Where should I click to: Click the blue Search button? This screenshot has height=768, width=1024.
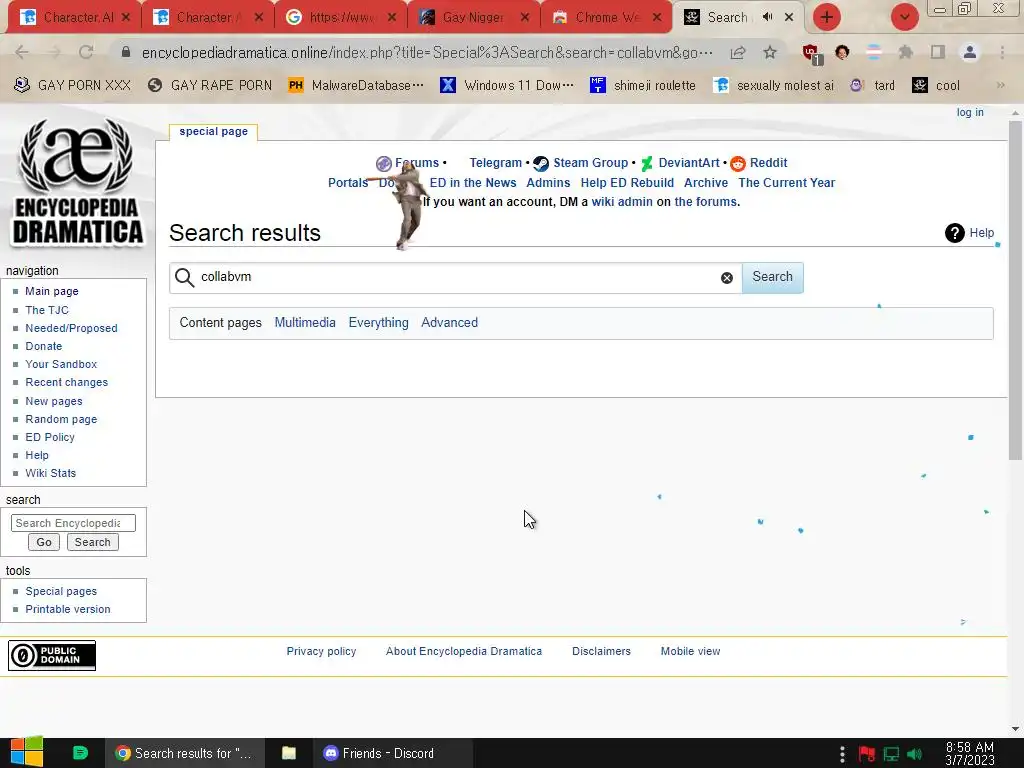(x=773, y=277)
